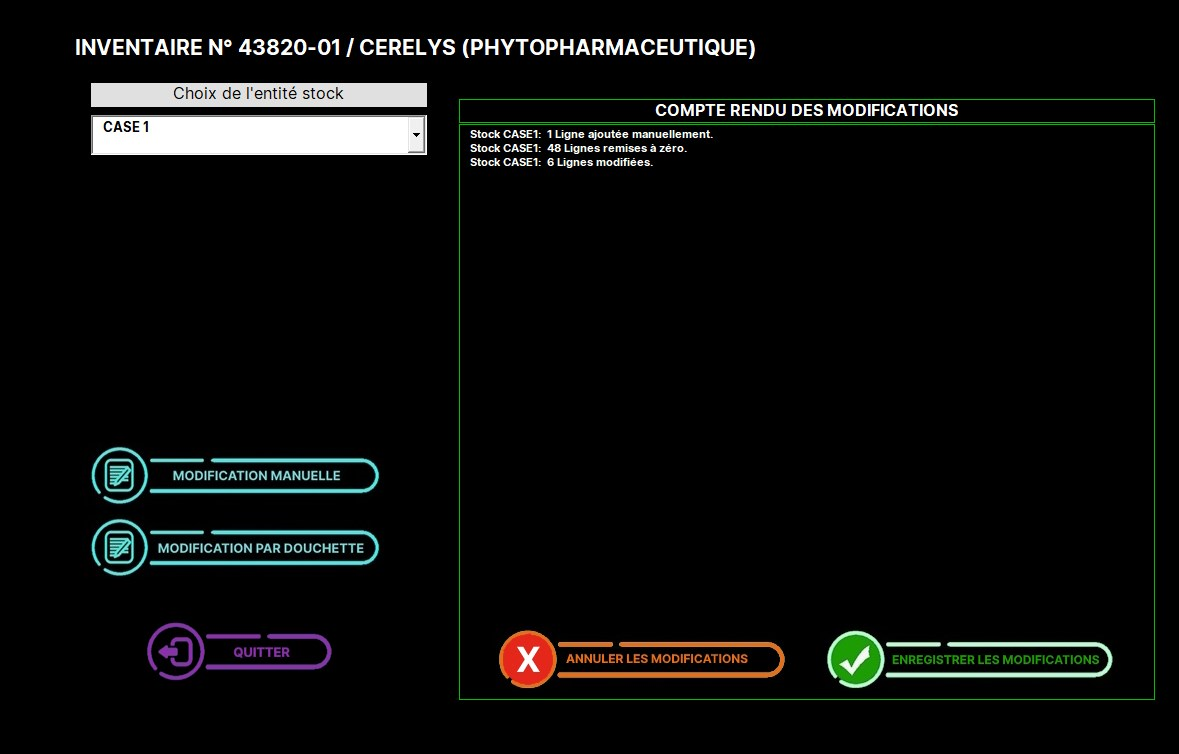This screenshot has width=1179, height=754.
Task: Select the '48 Lignes remises à zéro' log line
Action: pyautogui.click(x=579, y=148)
